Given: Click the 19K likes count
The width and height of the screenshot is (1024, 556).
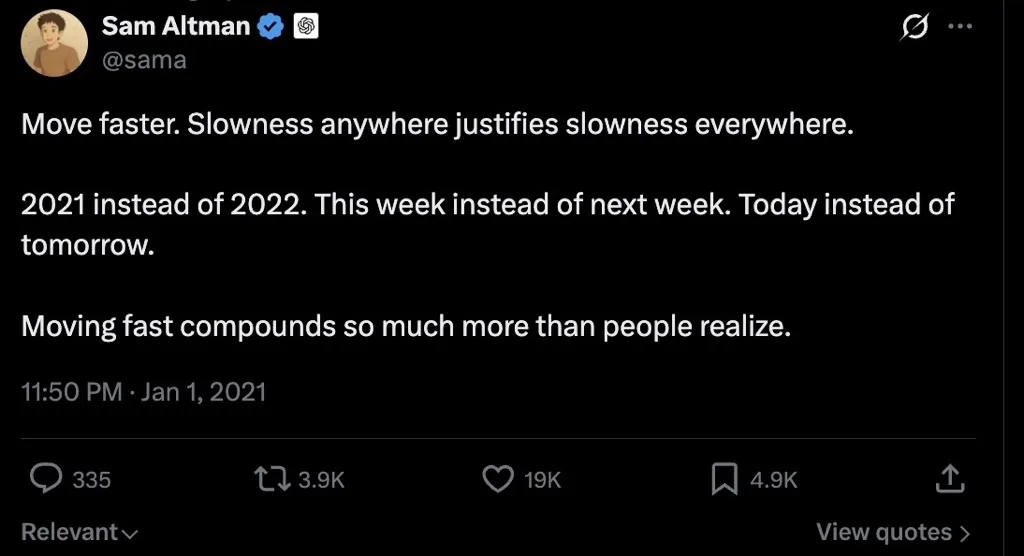Looking at the screenshot, I should click(x=543, y=480).
